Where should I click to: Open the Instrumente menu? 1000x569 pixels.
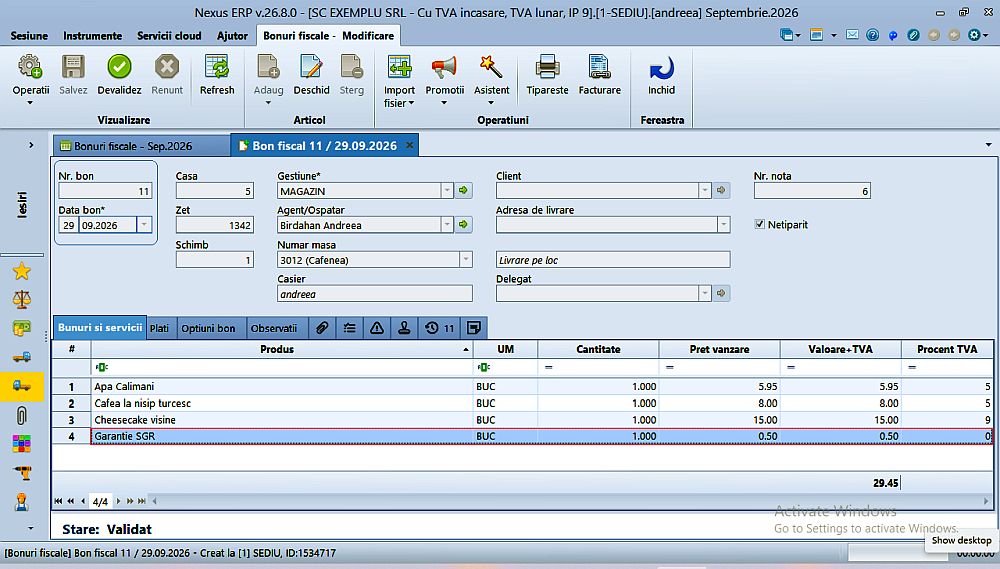[92, 36]
